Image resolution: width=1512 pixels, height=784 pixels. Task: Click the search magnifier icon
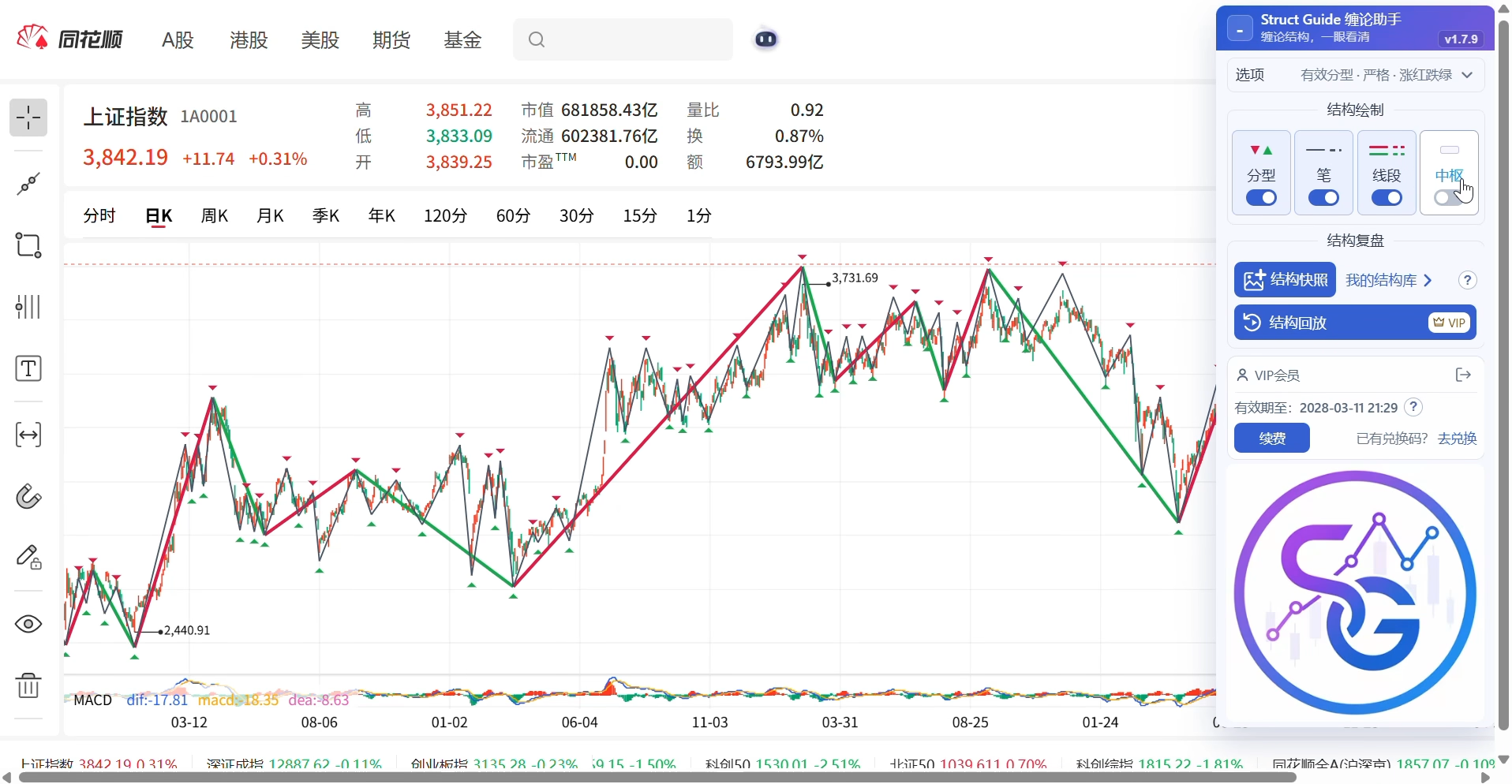pos(537,39)
